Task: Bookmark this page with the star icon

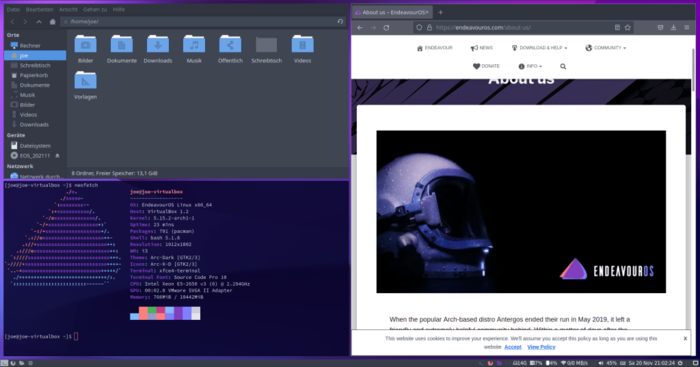Action: tap(628, 28)
